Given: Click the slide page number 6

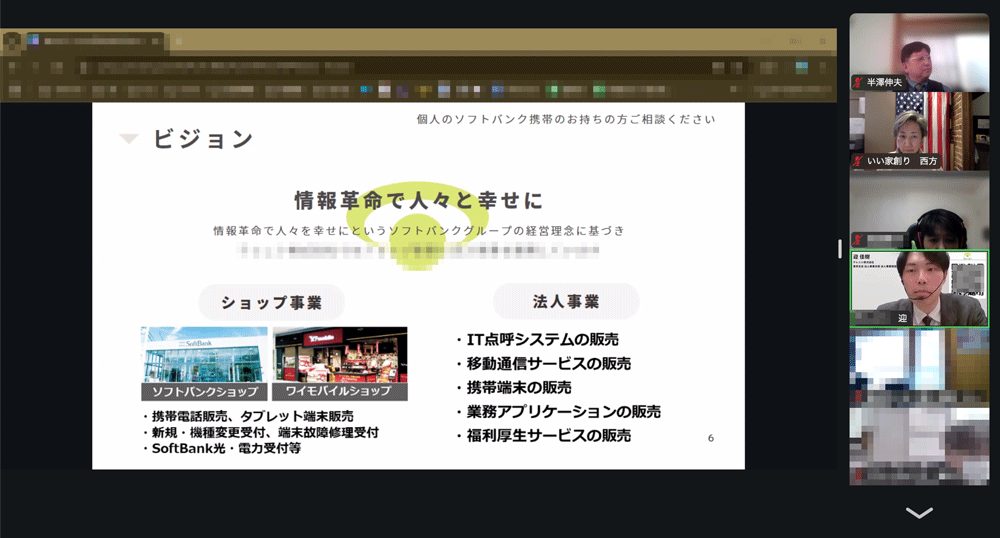Looking at the screenshot, I should click(x=710, y=438).
